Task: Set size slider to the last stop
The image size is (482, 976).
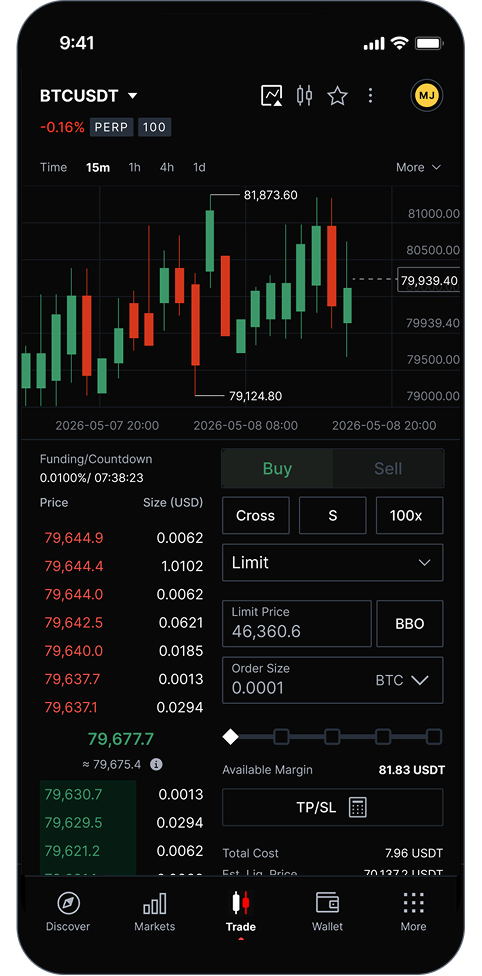Action: pyautogui.click(x=434, y=737)
